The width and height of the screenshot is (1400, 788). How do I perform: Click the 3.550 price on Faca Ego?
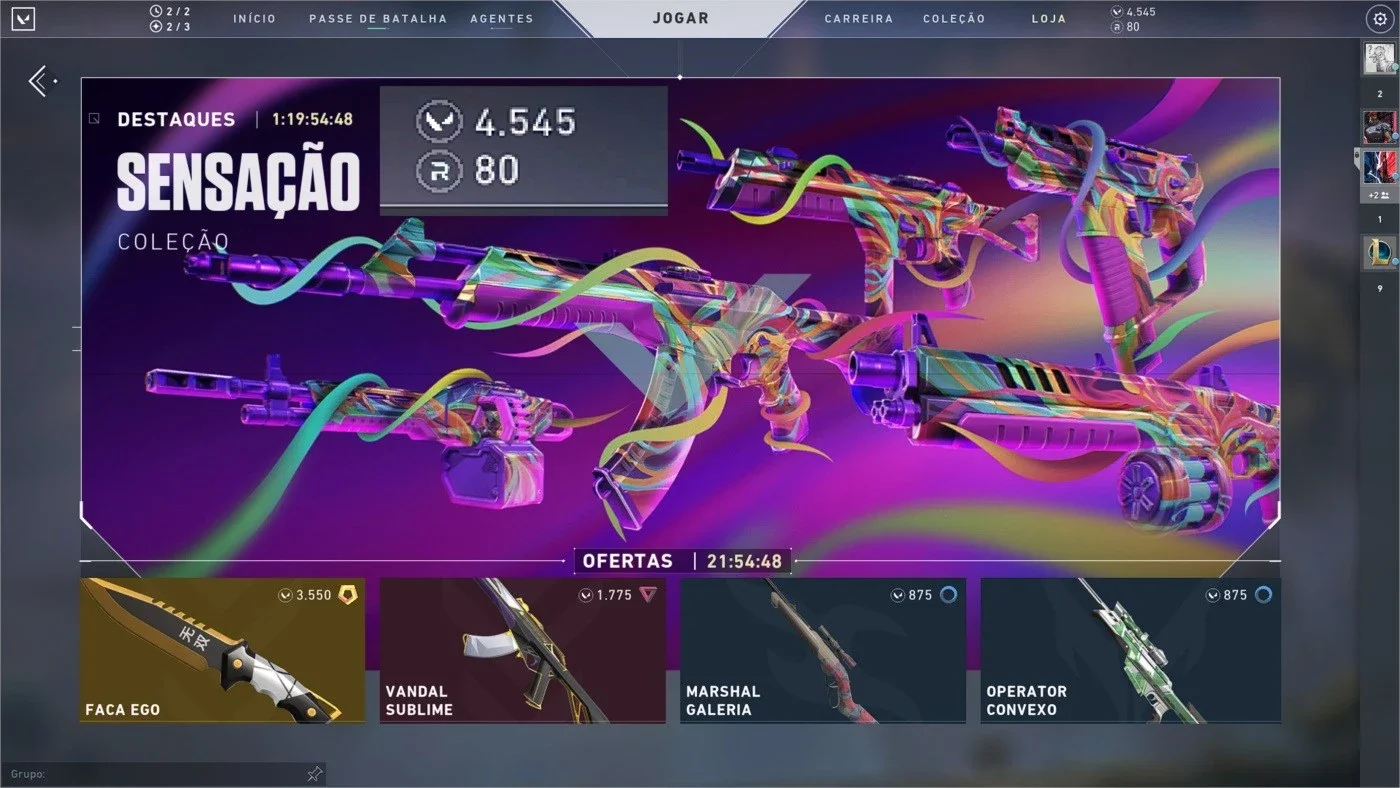pos(313,595)
